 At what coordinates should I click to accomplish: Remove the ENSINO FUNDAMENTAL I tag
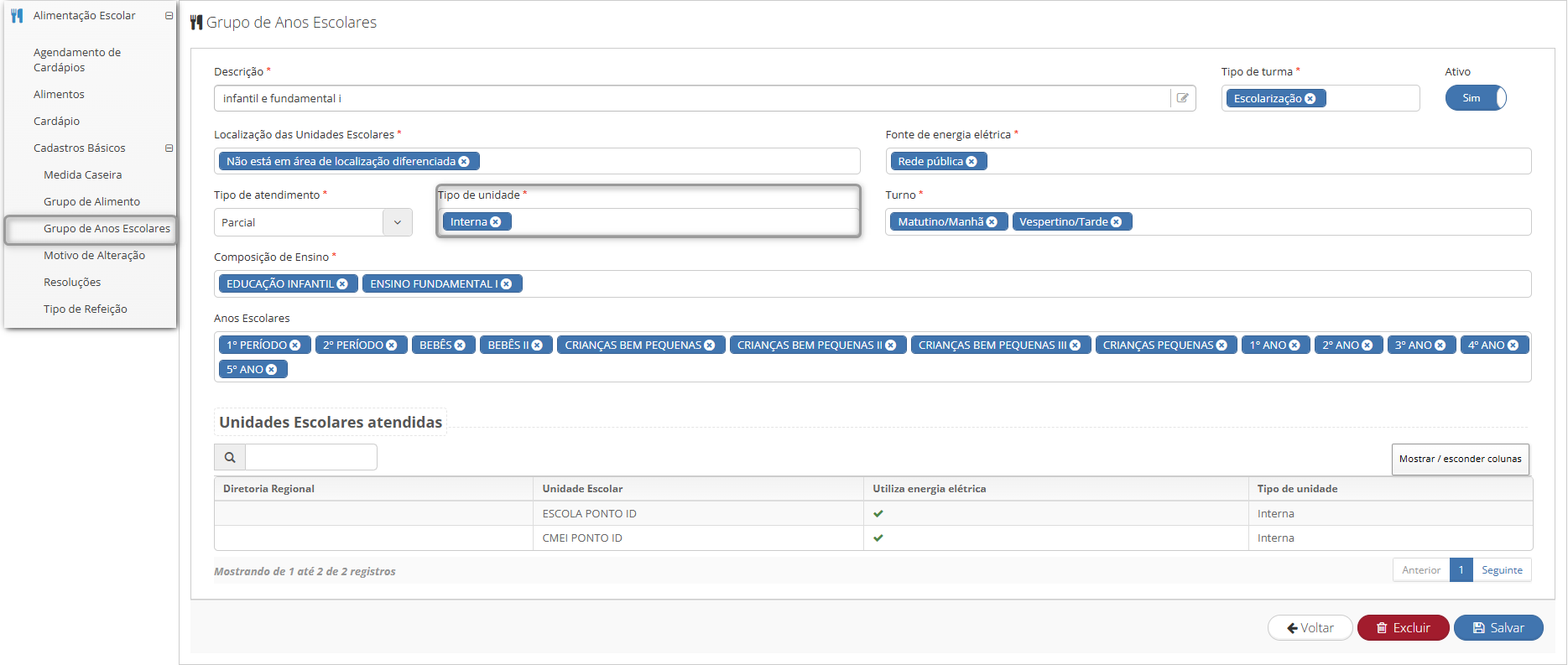[x=506, y=284]
